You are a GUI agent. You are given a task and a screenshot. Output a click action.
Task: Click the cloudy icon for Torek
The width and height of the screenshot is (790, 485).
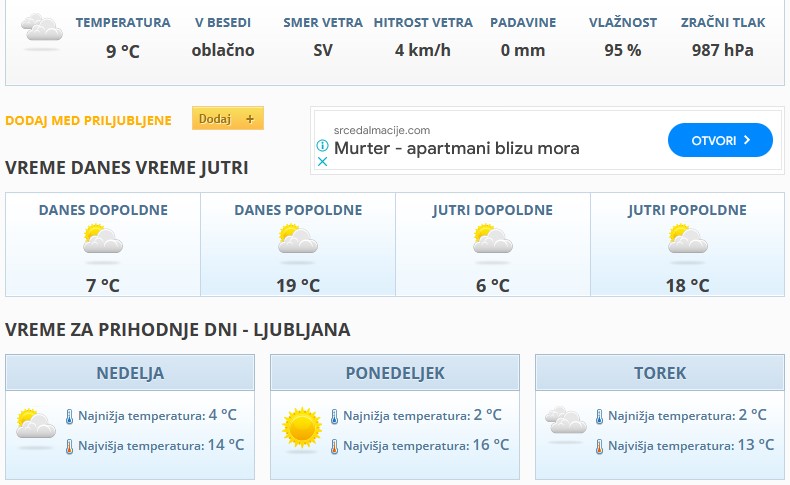566,424
